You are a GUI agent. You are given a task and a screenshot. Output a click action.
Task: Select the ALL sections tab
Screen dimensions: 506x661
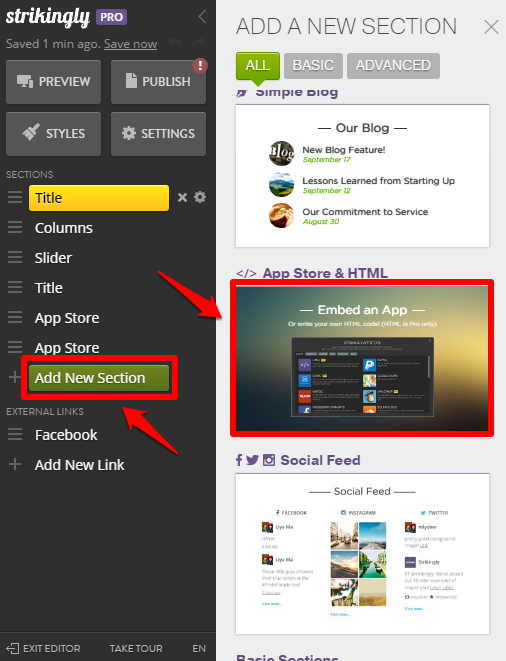pyautogui.click(x=258, y=66)
